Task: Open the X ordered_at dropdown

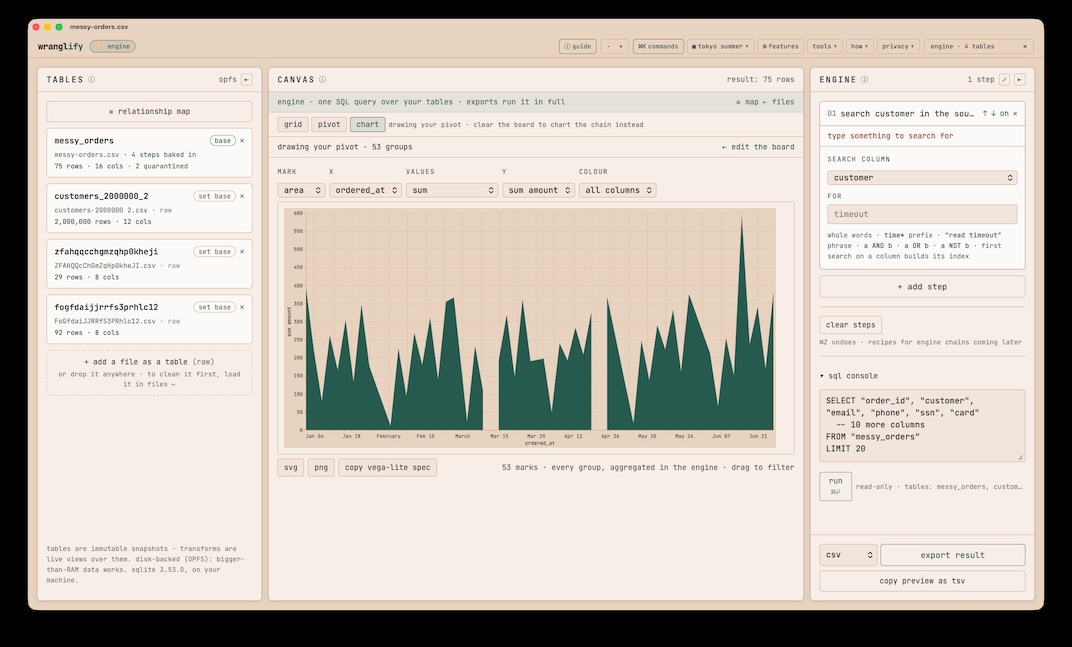Action: (x=365, y=190)
